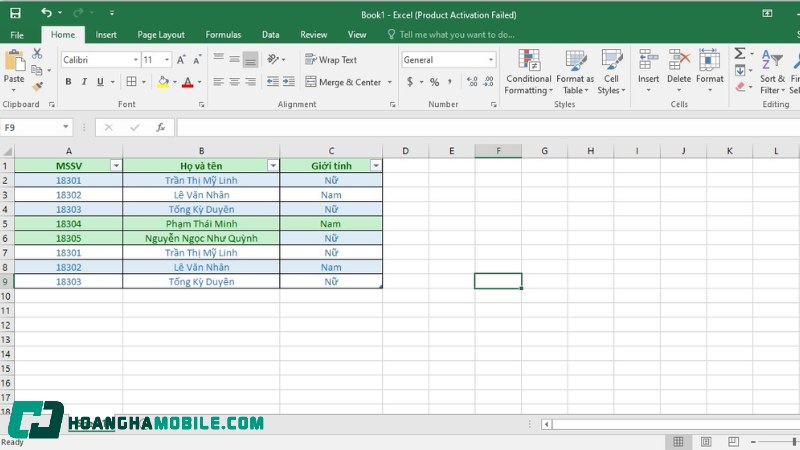
Task: Apply the Borders icon
Action: coord(131,82)
